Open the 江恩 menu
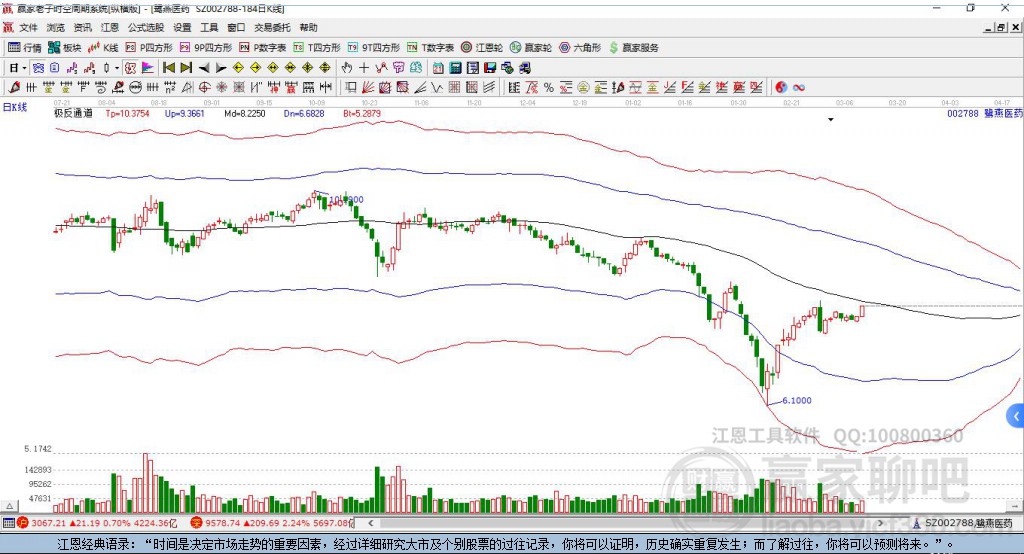Screen dimensions: 1024x554 click(110, 27)
